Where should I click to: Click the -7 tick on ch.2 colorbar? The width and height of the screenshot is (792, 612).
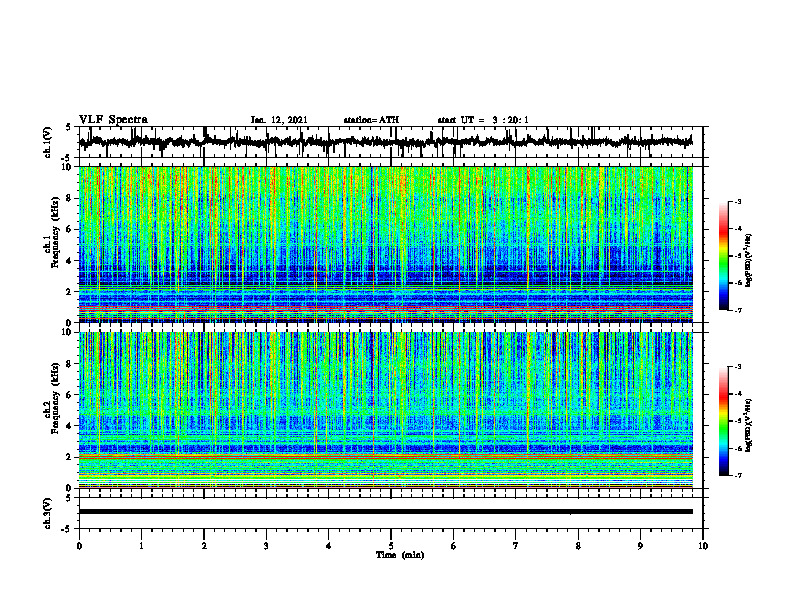738,475
